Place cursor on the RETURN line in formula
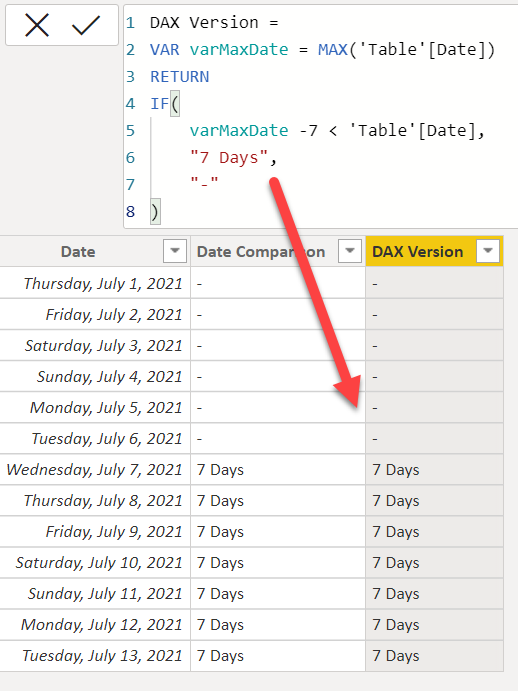The height and width of the screenshot is (691, 518). pyautogui.click(x=180, y=77)
